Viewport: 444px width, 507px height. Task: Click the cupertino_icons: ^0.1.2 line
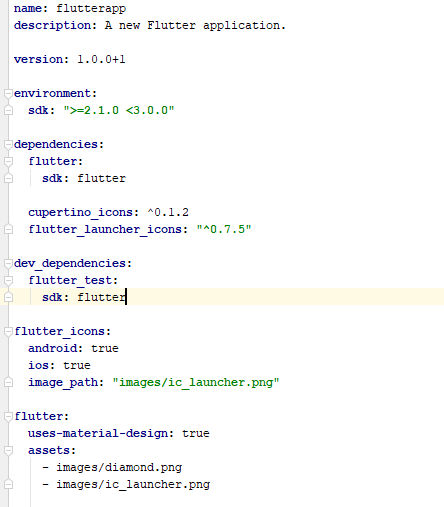109,212
